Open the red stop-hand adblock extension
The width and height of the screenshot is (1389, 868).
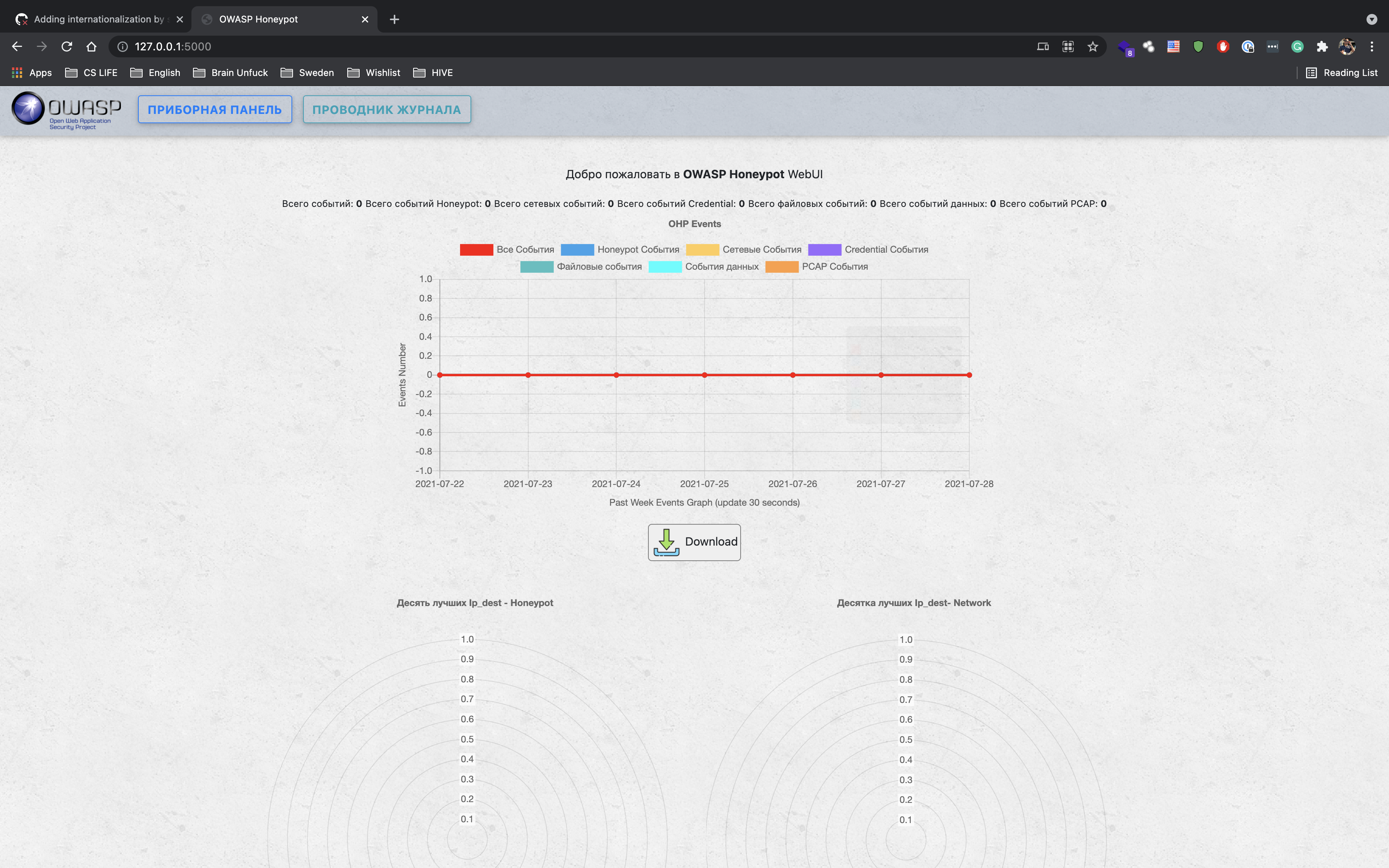pos(1223,46)
